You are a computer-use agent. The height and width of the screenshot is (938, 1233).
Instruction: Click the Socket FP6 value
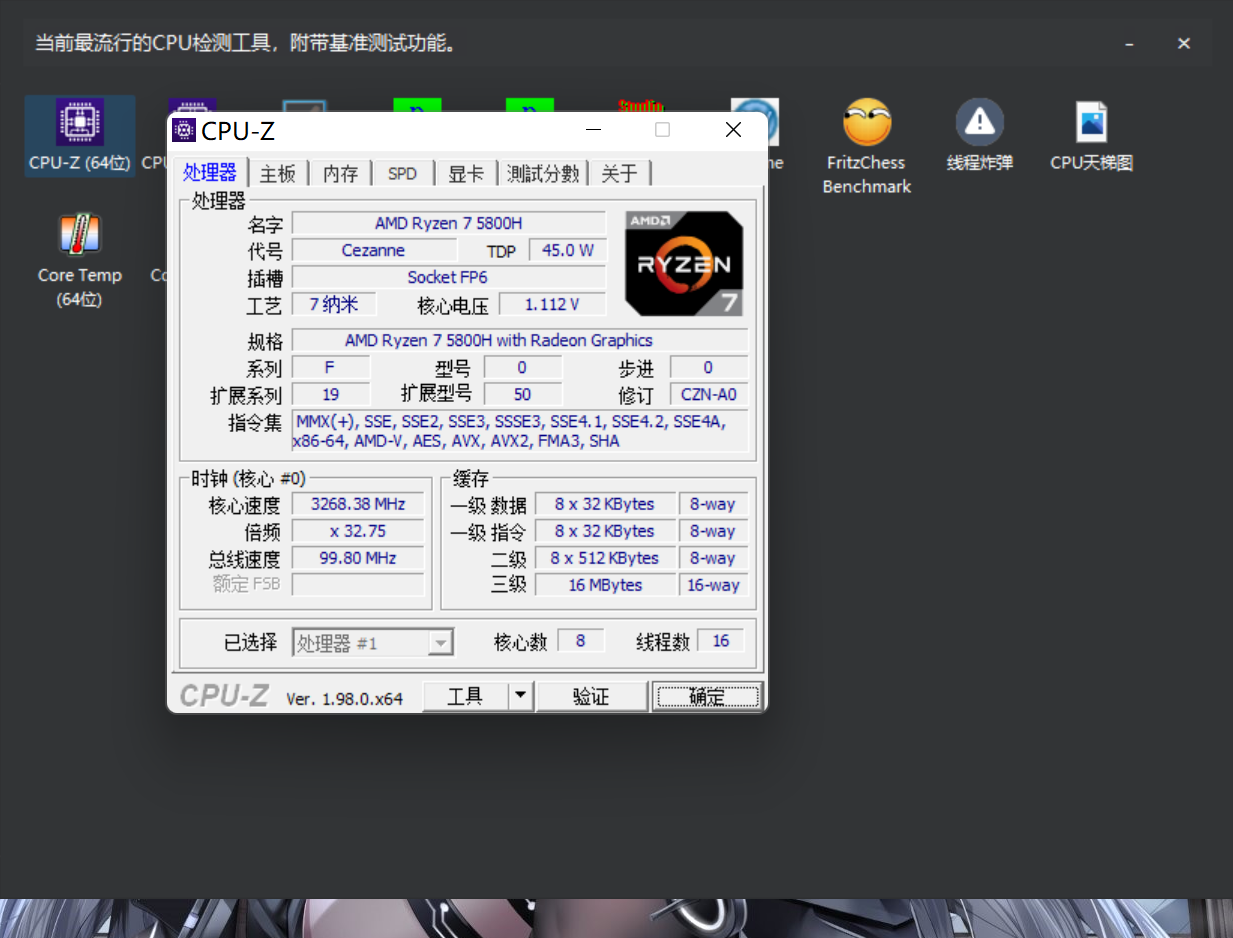coord(449,277)
